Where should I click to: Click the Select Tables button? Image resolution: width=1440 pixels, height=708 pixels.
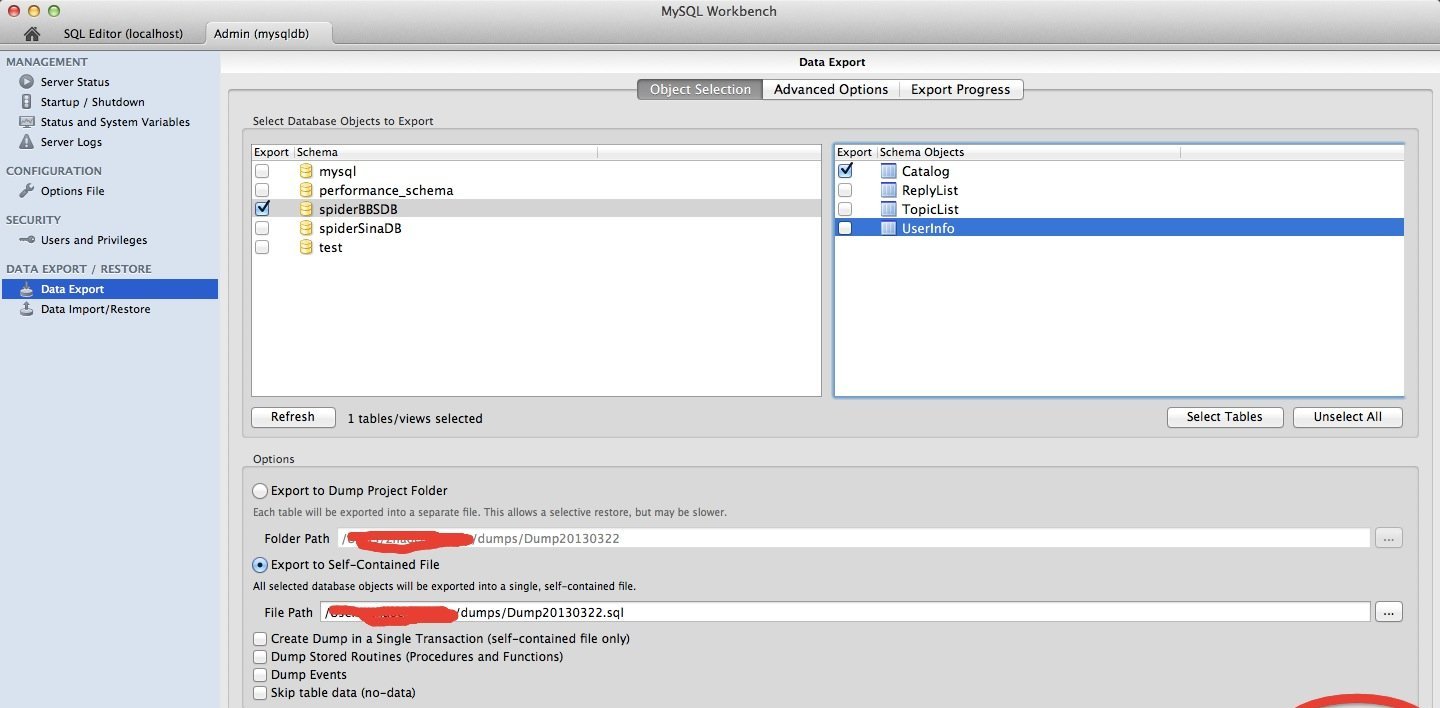point(1225,417)
